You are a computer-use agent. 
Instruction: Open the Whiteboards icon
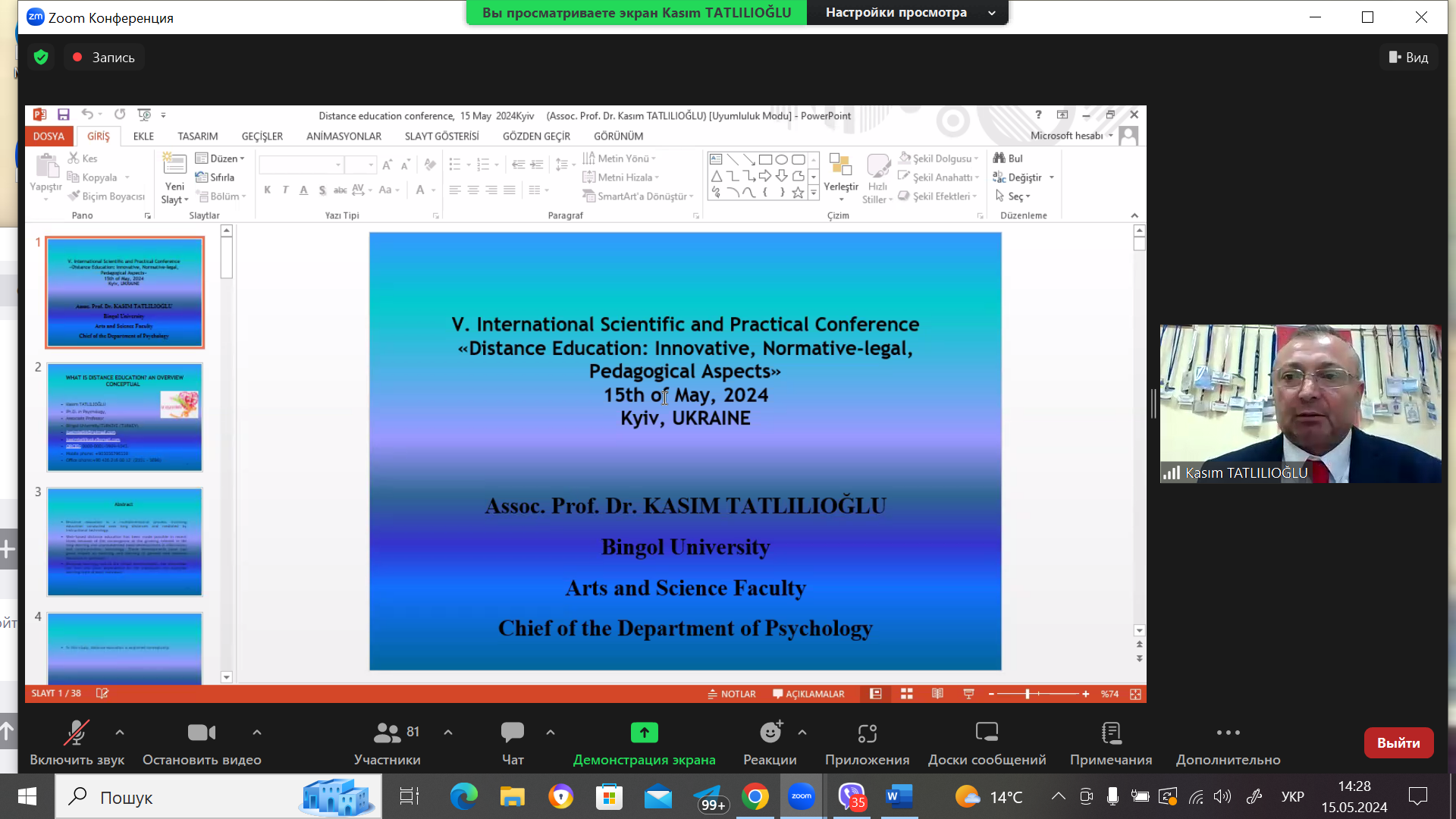(987, 733)
